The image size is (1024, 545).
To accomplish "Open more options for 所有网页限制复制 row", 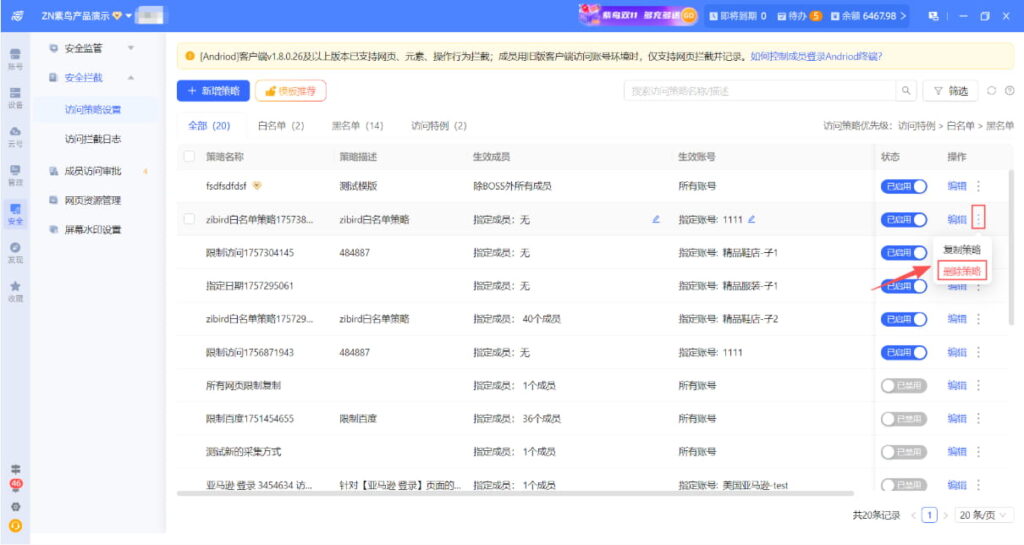I will click(x=978, y=385).
